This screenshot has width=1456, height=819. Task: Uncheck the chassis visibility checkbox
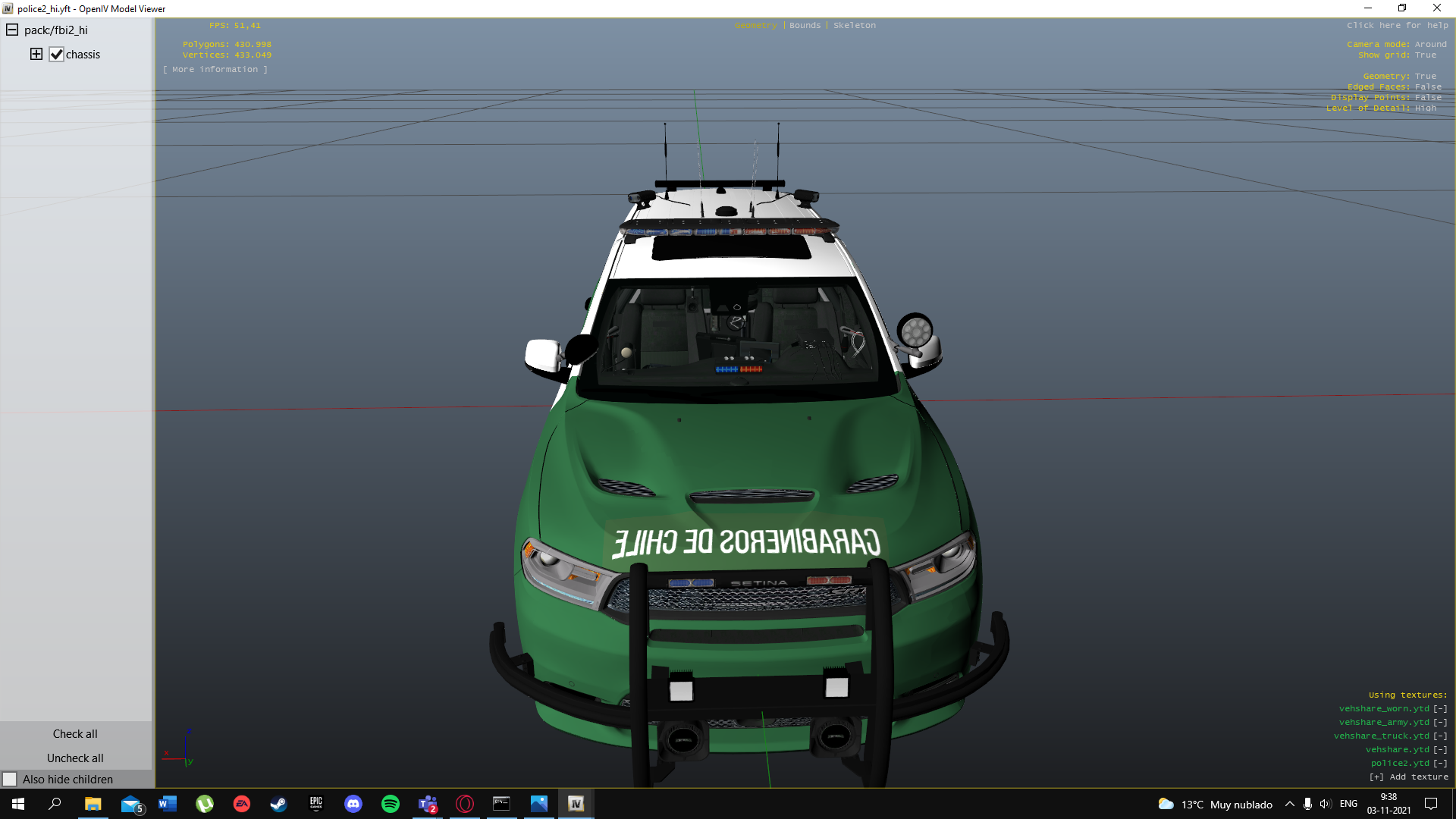click(57, 55)
